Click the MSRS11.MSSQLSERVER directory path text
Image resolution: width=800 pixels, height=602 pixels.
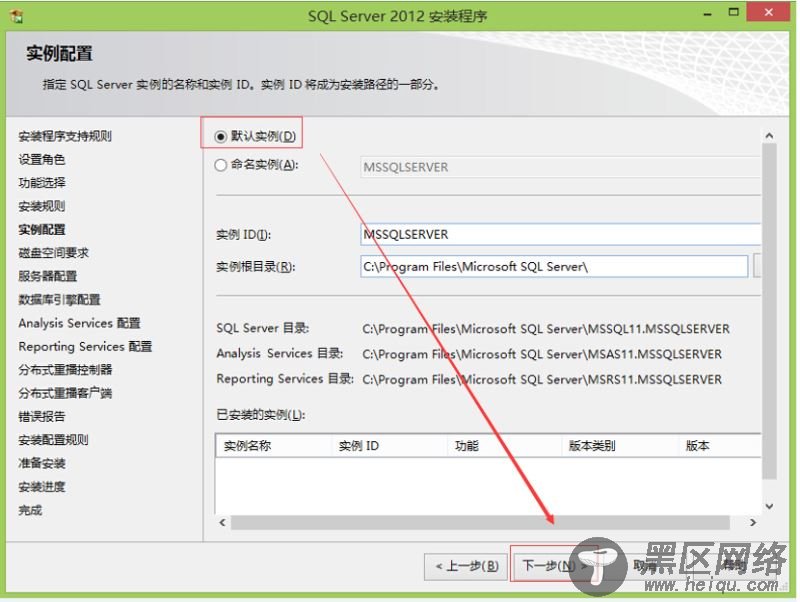point(542,380)
